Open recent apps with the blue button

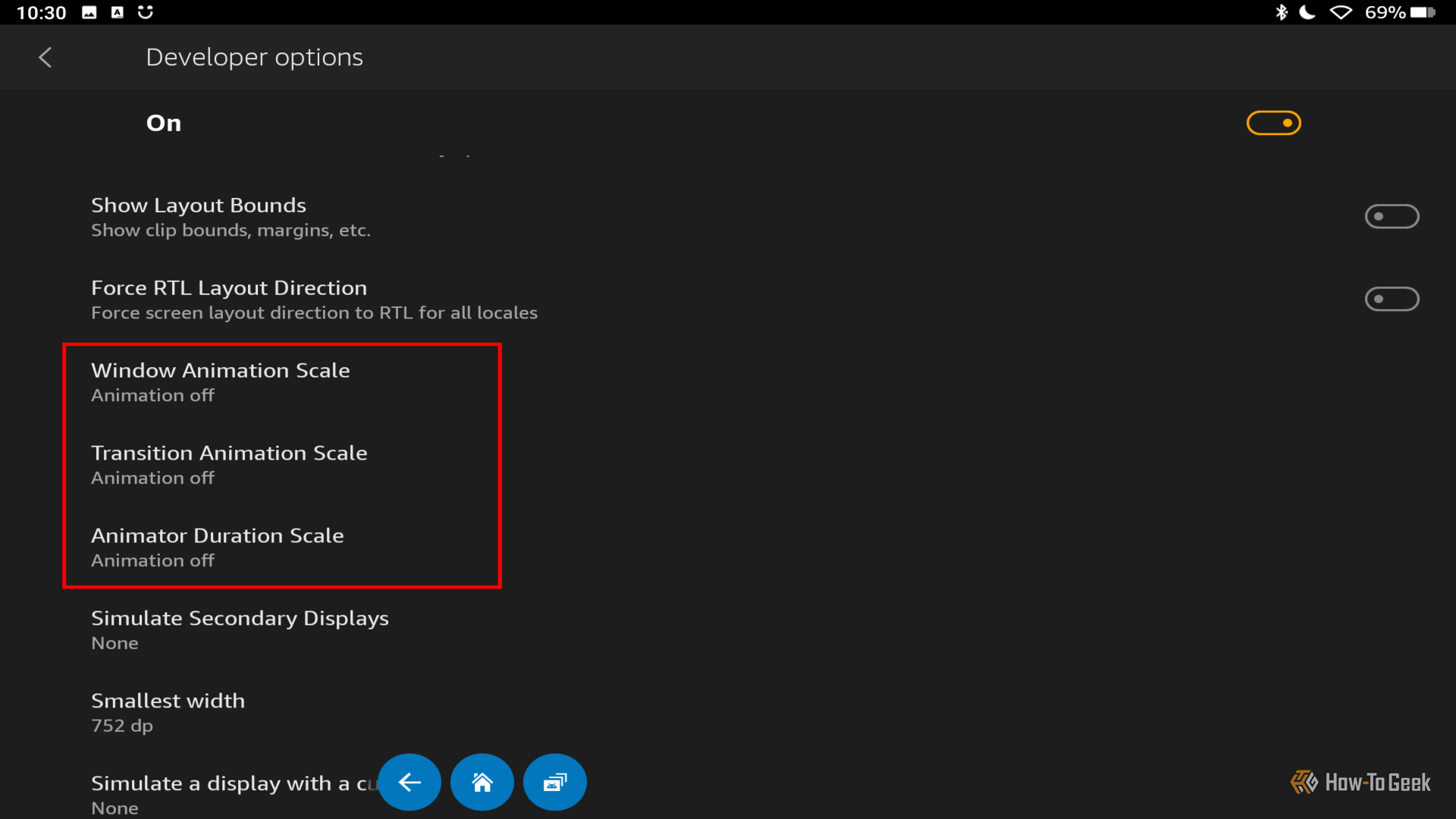(x=555, y=782)
